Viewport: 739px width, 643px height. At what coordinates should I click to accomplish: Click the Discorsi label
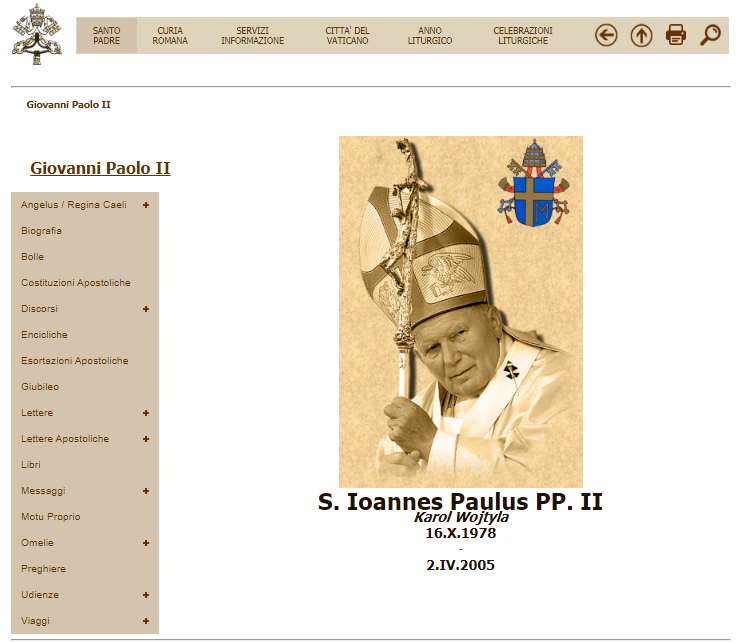(x=39, y=309)
